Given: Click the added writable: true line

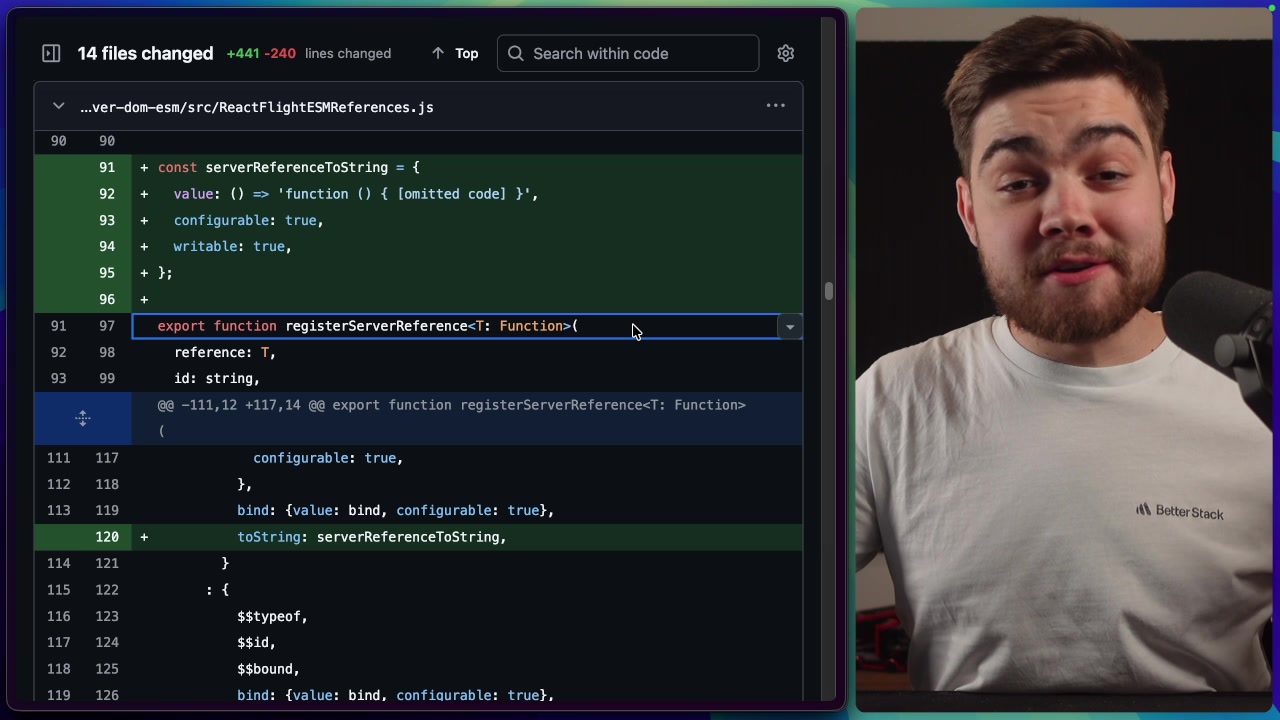Looking at the screenshot, I should [232, 246].
